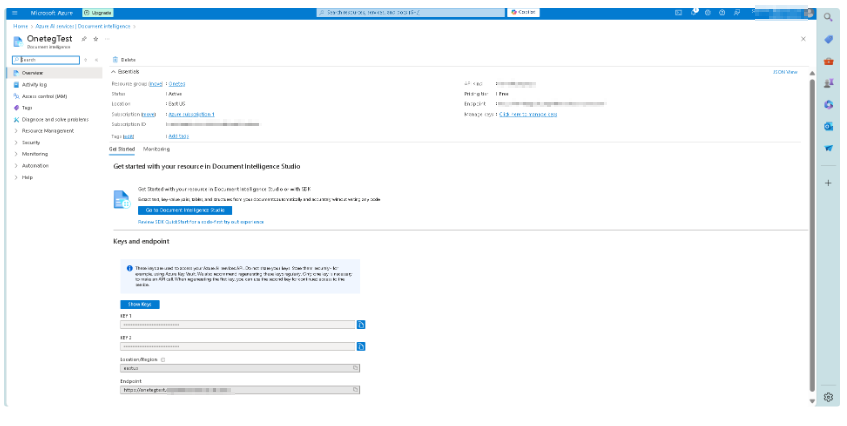Open Outlook from the browser sidebar

828,126
